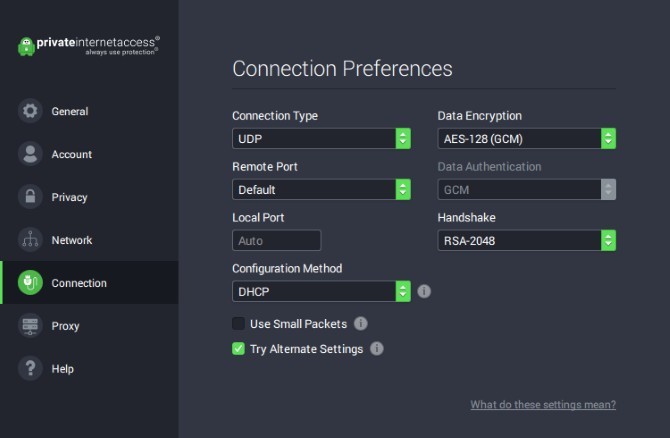
Task: Open the Connection Type UDP dropdown
Action: pos(321,138)
